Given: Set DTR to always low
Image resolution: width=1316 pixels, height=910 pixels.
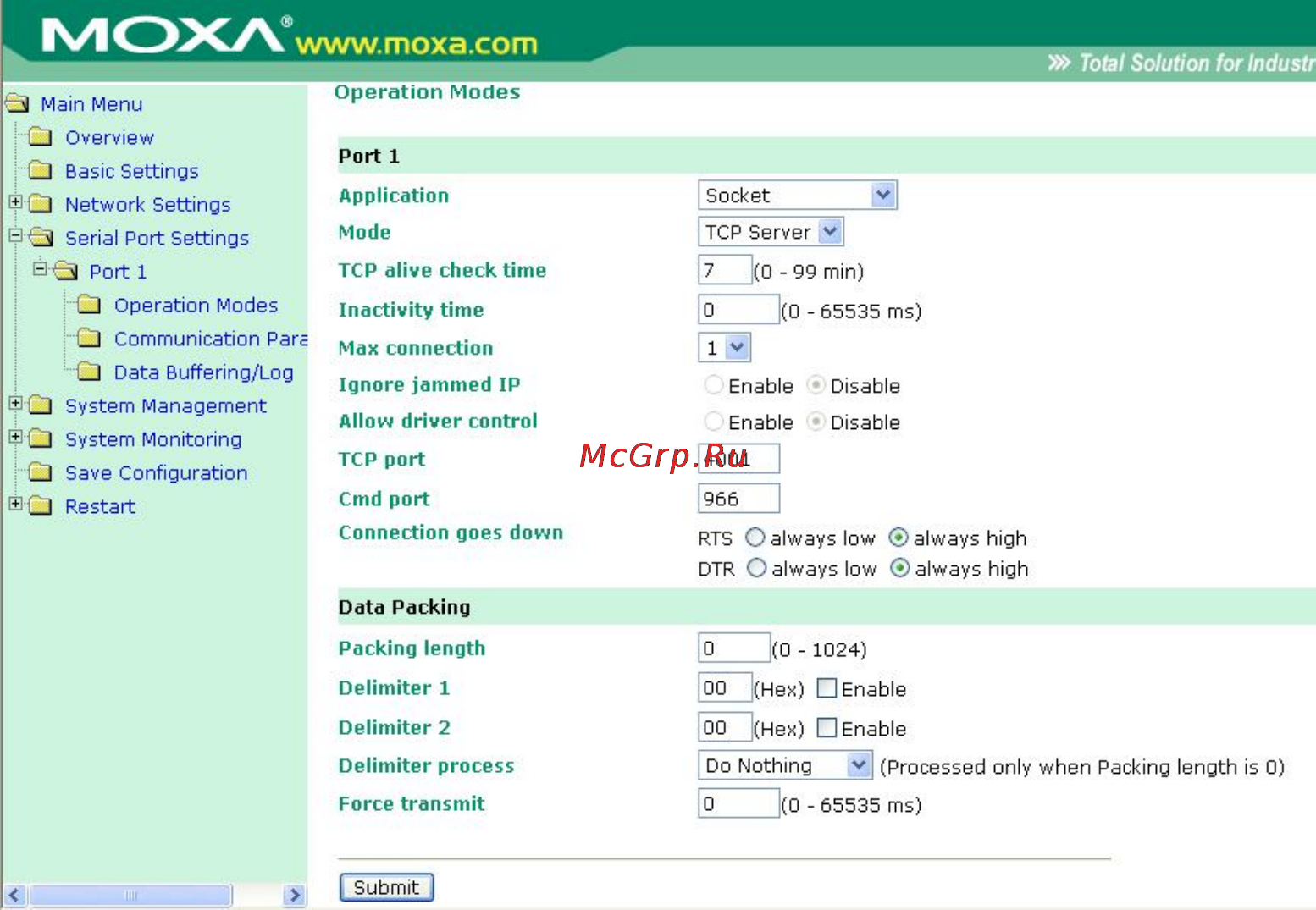Looking at the screenshot, I should point(756,568).
